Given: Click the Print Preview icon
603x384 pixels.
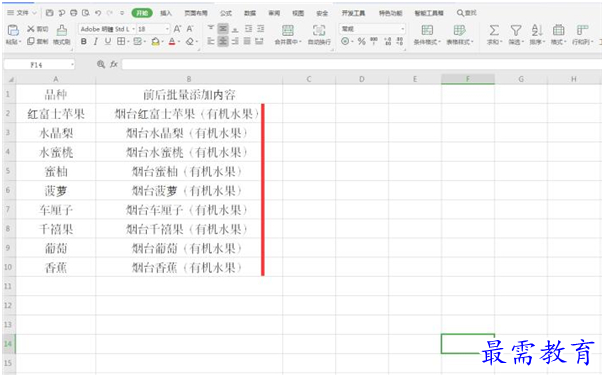Looking at the screenshot, I should click(x=86, y=13).
